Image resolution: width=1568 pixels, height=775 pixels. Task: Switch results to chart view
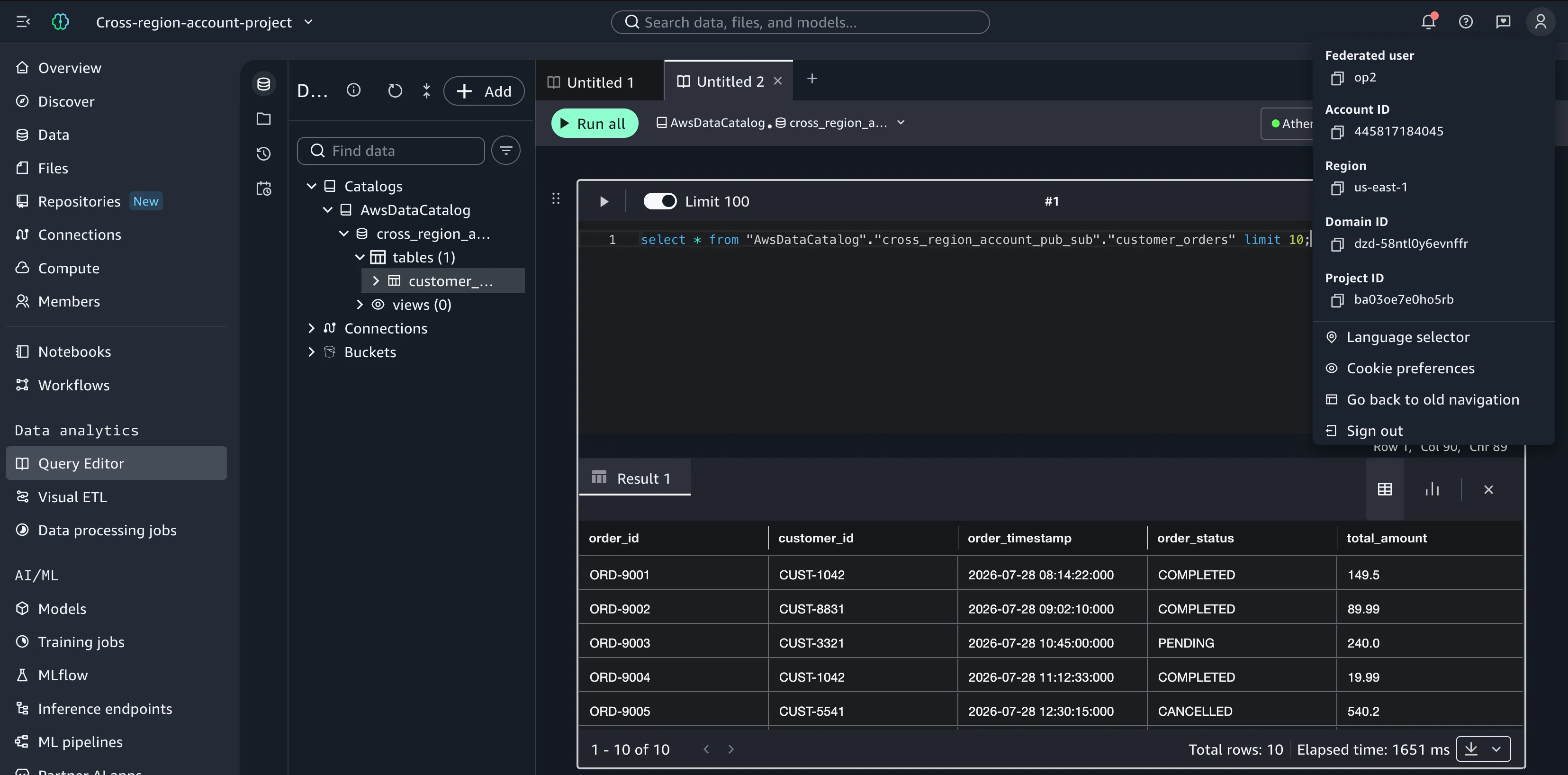point(1432,489)
